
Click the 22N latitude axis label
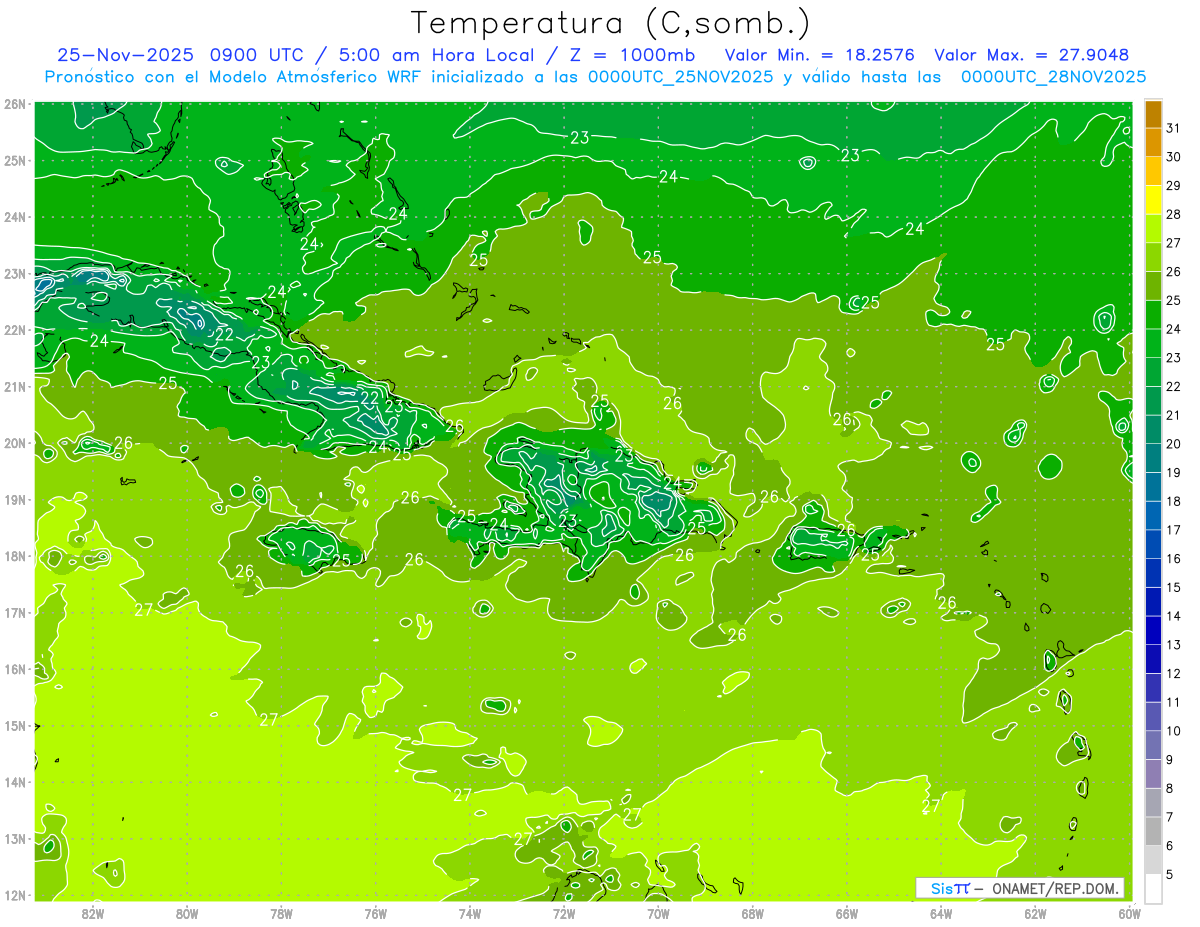tap(16, 330)
